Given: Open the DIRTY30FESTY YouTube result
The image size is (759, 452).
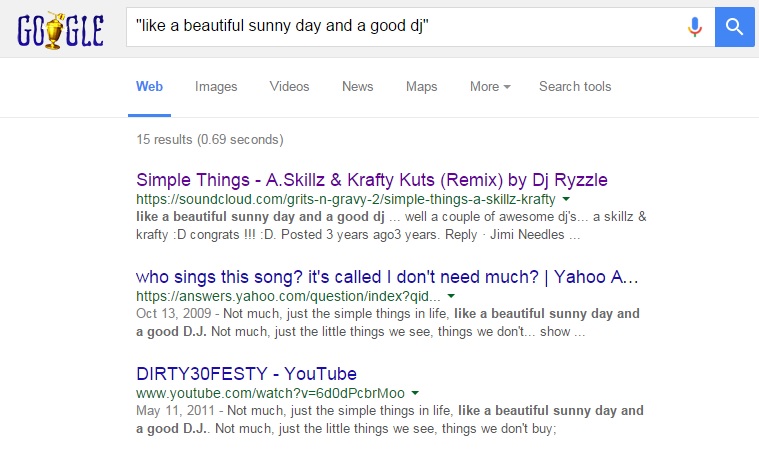Looking at the screenshot, I should pyautogui.click(x=246, y=373).
